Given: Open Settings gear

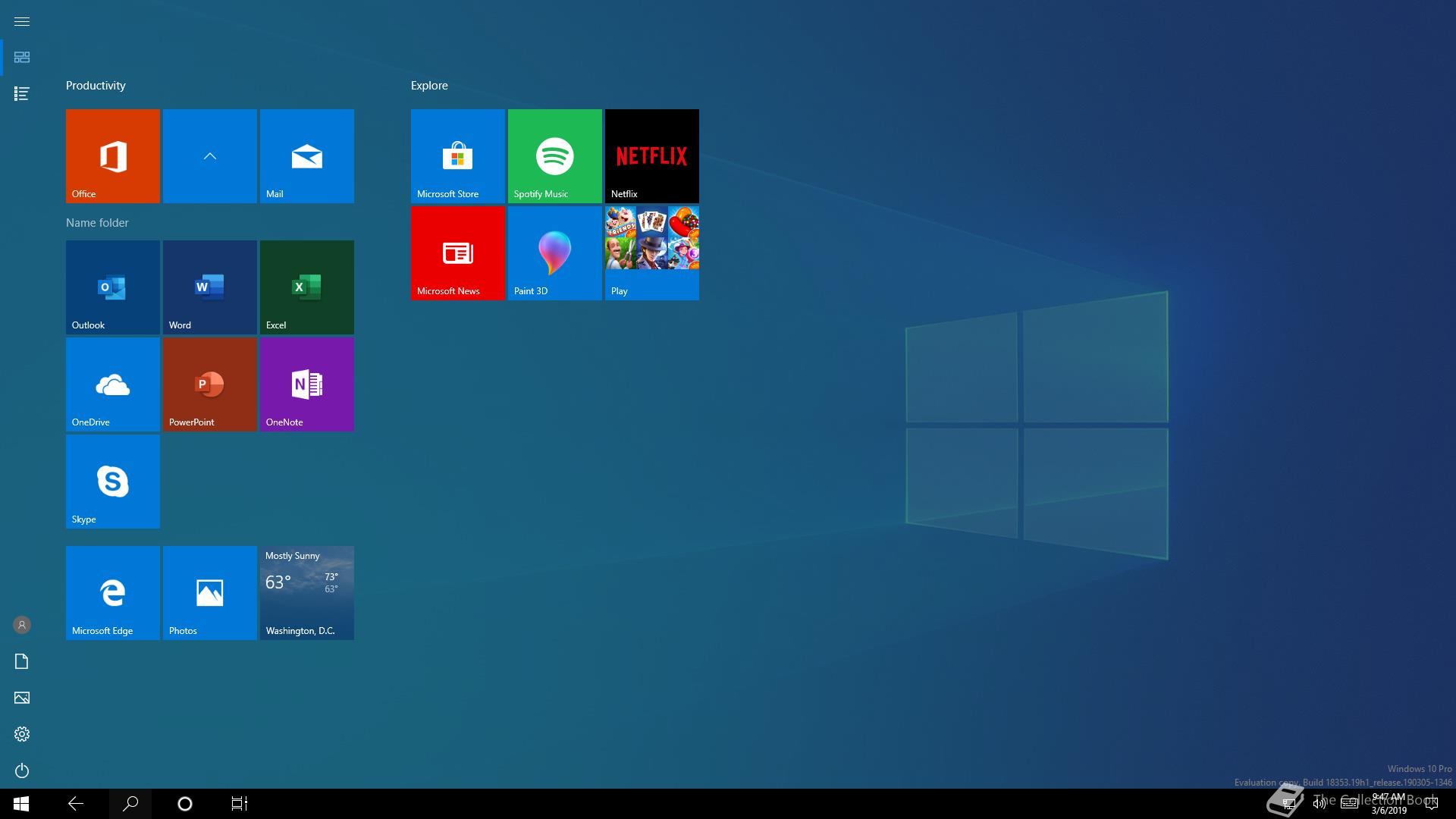Looking at the screenshot, I should (x=22, y=734).
